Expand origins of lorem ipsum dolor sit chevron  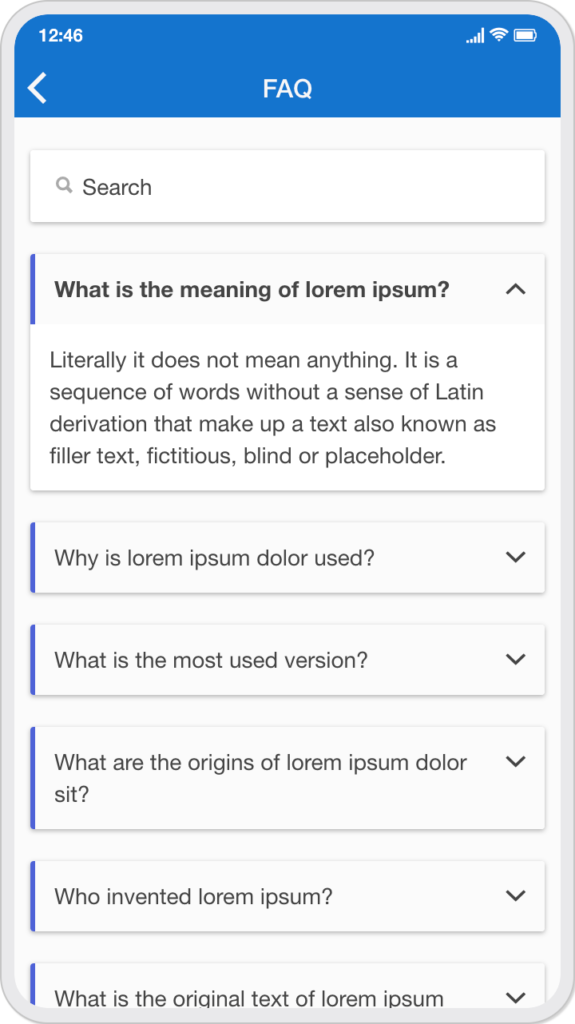(516, 761)
